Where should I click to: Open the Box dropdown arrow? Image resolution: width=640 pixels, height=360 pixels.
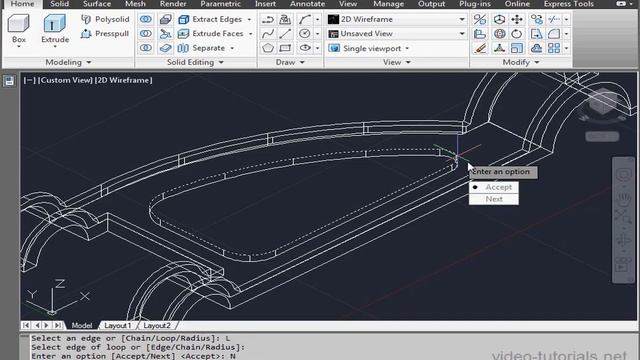pos(19,47)
